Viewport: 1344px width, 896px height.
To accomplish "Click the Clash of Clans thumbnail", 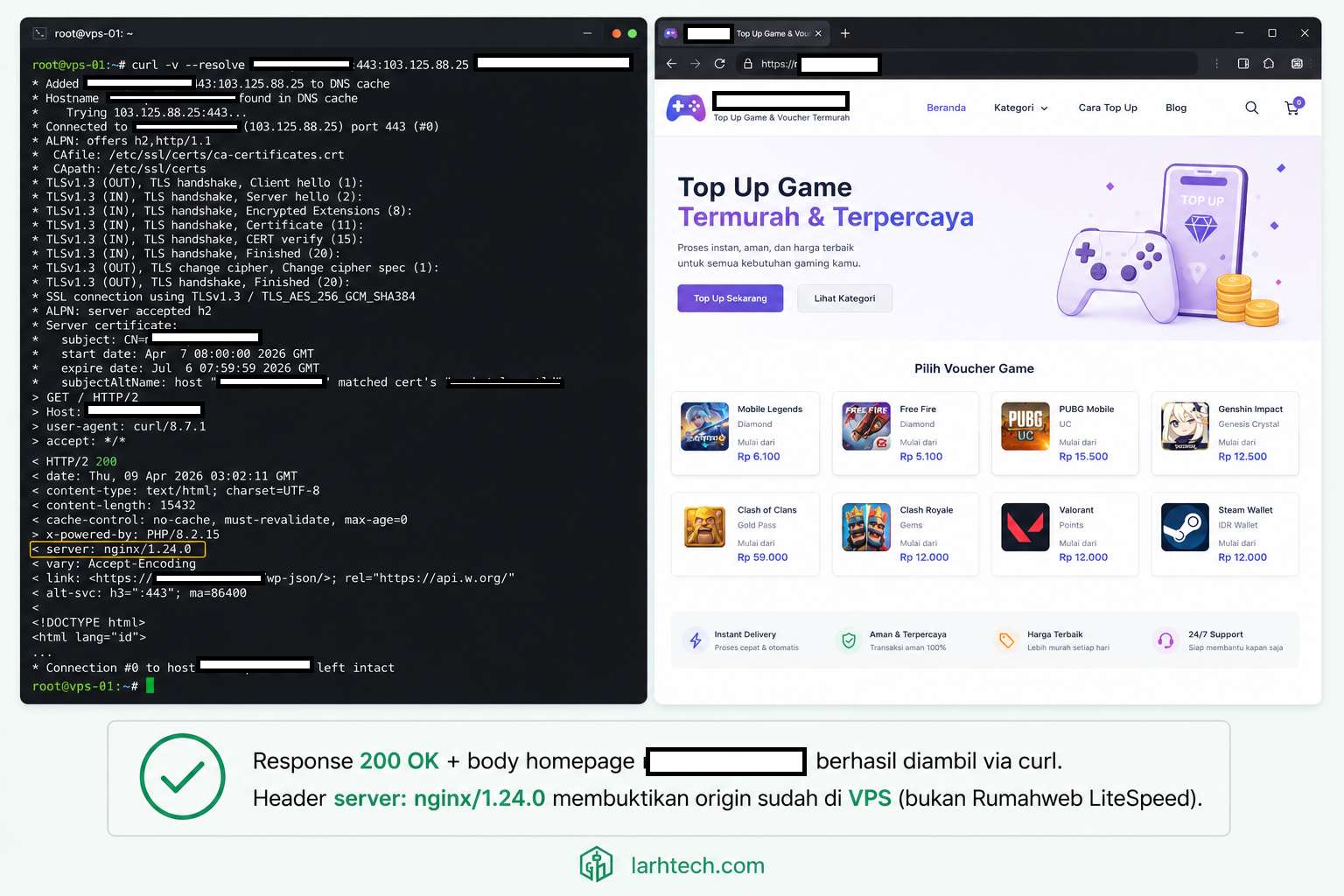I will 704,527.
